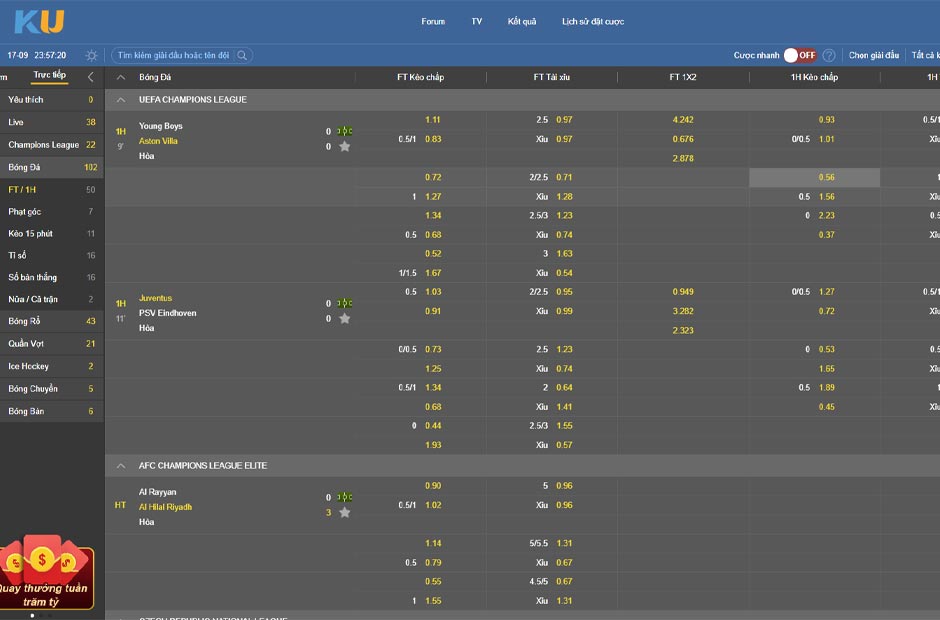The image size is (940, 620).
Task: Select the 1.11 FT handicap odds
Action: point(433,120)
